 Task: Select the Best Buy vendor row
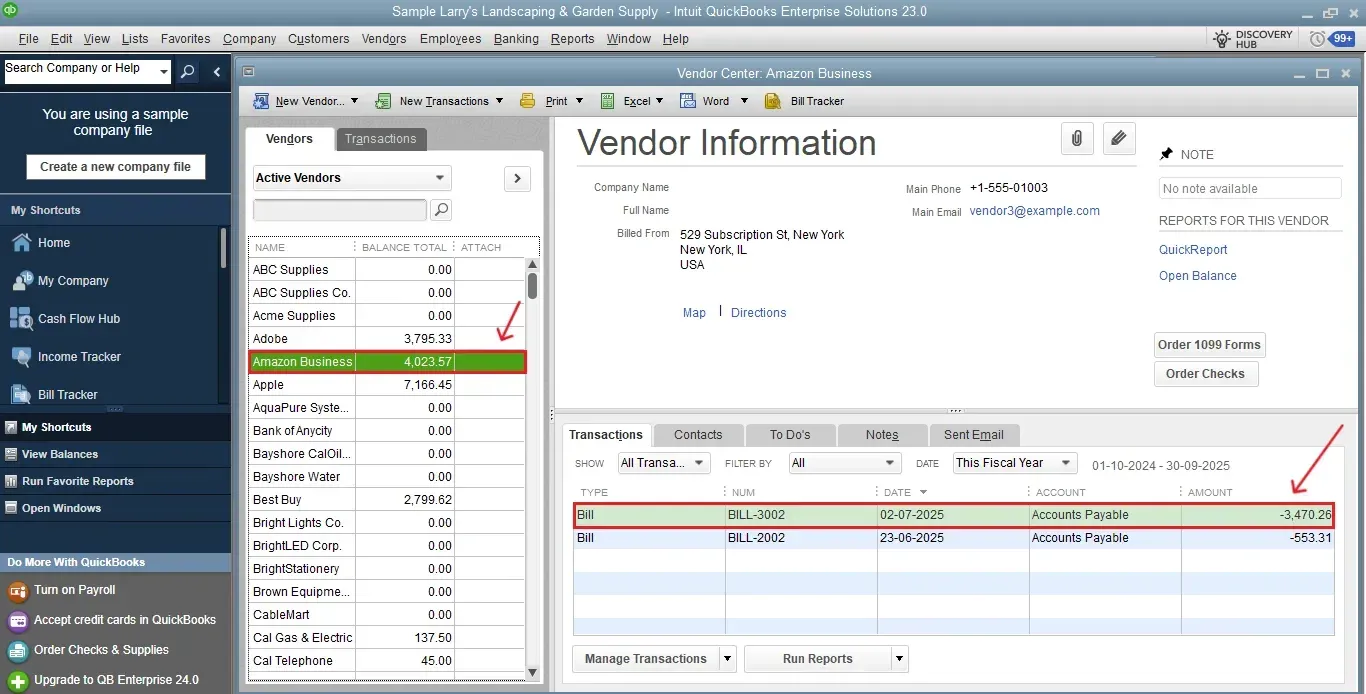click(x=387, y=500)
